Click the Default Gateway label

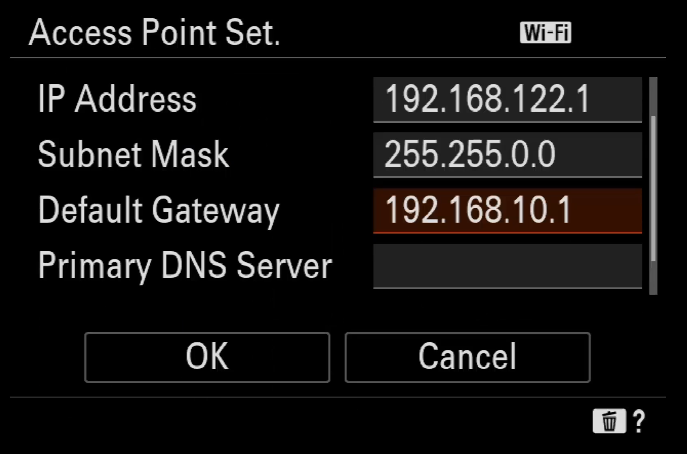[x=159, y=211]
